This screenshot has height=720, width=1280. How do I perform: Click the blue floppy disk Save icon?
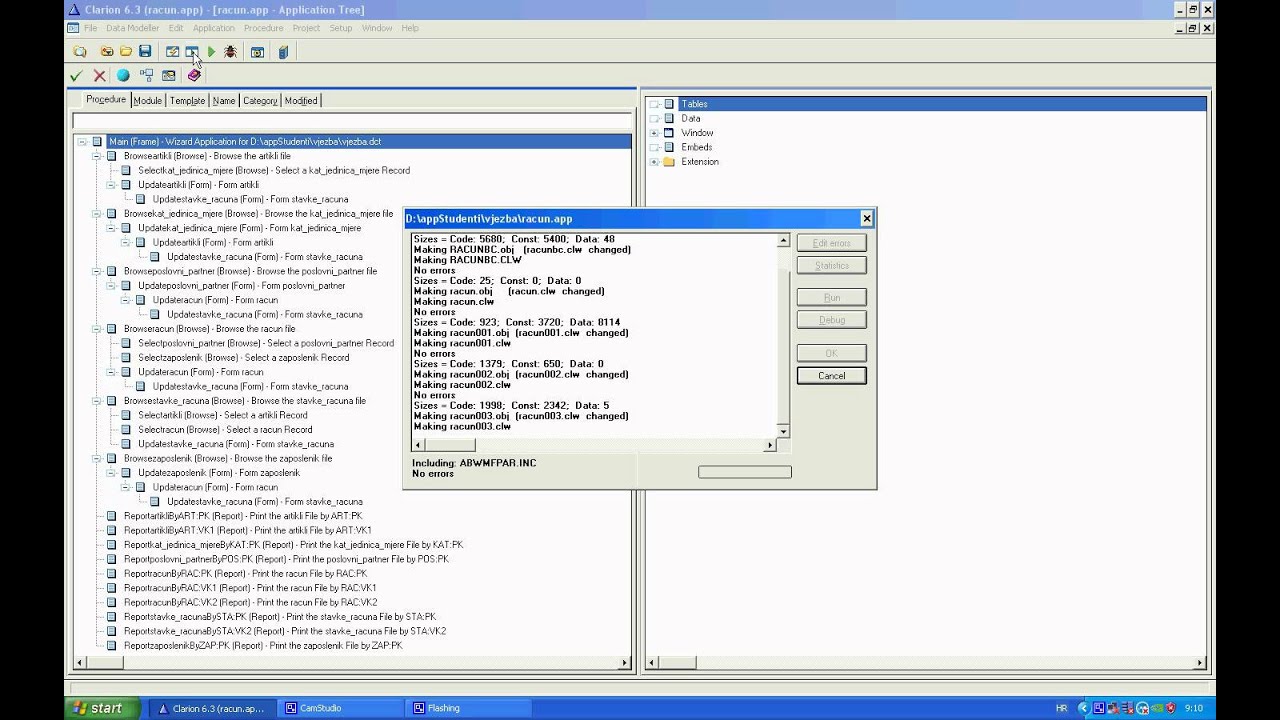(145, 52)
